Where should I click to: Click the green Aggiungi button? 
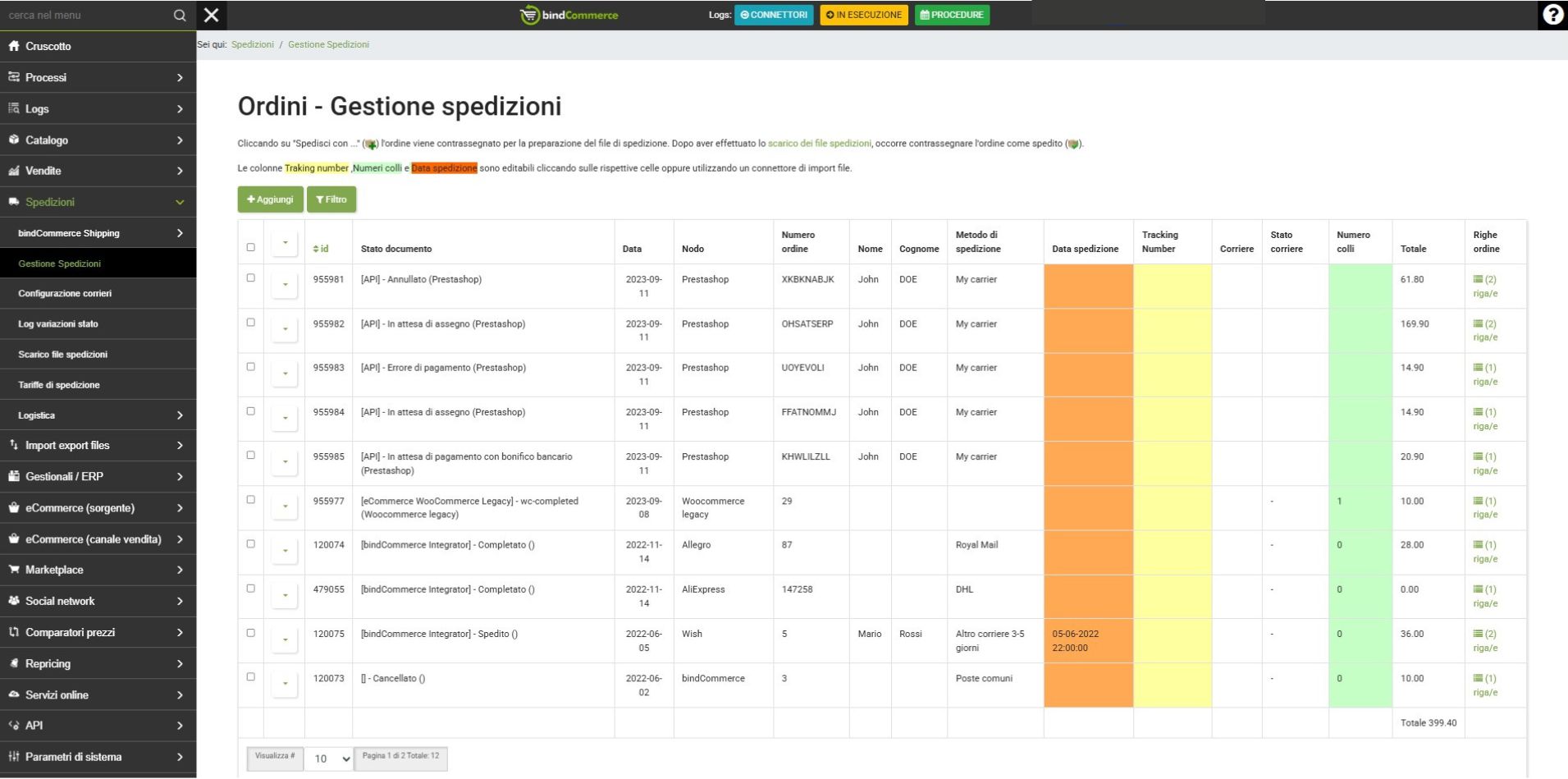pos(270,199)
